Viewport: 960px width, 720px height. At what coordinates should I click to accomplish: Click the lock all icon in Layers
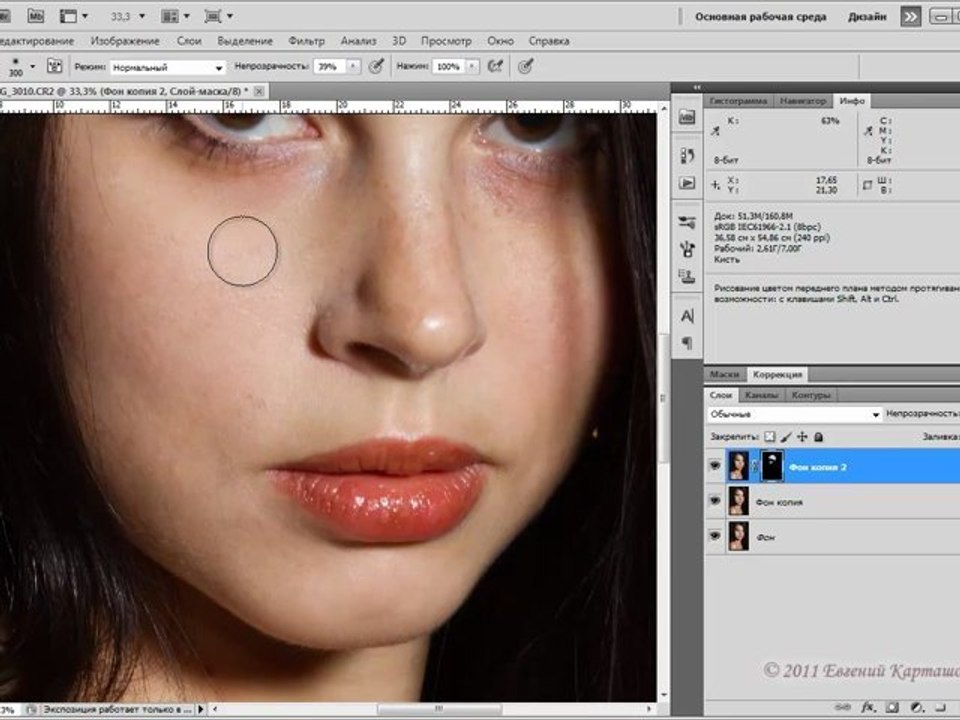coord(819,437)
